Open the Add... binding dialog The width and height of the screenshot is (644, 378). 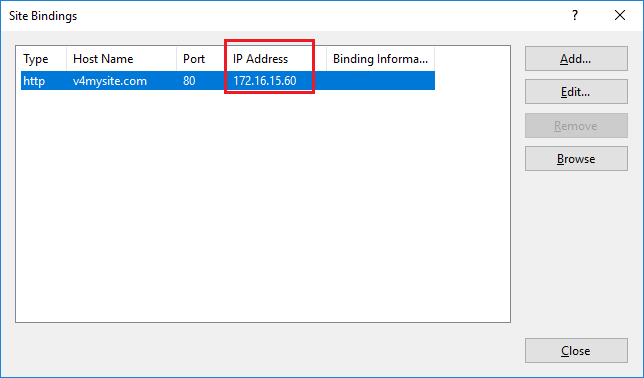click(x=576, y=59)
